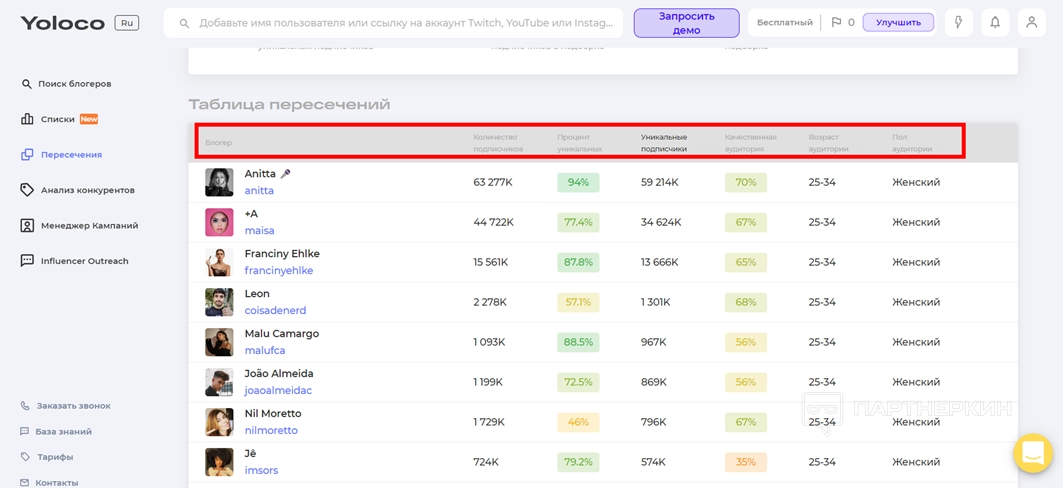Image resolution: width=1063 pixels, height=488 pixels.
Task: Open Списки in the sidebar
Action: 58,119
